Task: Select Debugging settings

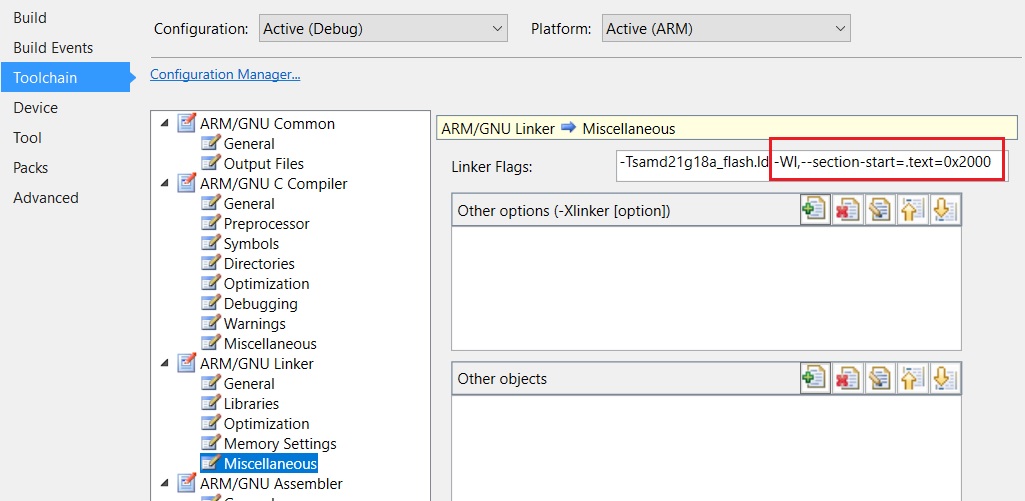Action: tap(260, 303)
